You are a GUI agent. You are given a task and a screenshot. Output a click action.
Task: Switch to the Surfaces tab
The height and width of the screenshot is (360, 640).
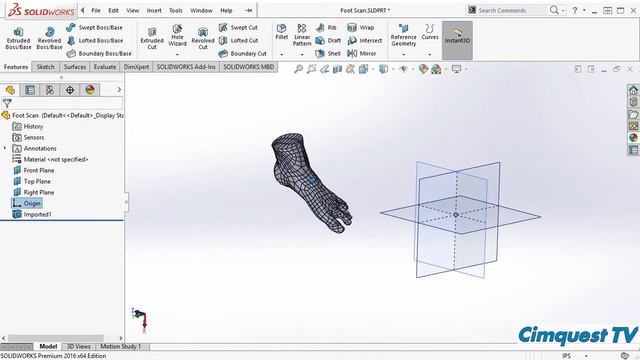click(x=75, y=67)
